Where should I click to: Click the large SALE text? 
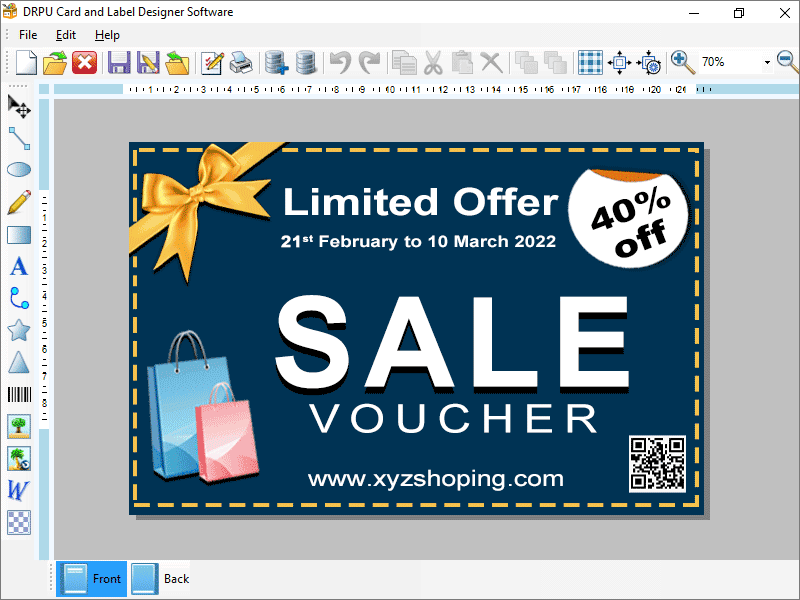[x=453, y=344]
